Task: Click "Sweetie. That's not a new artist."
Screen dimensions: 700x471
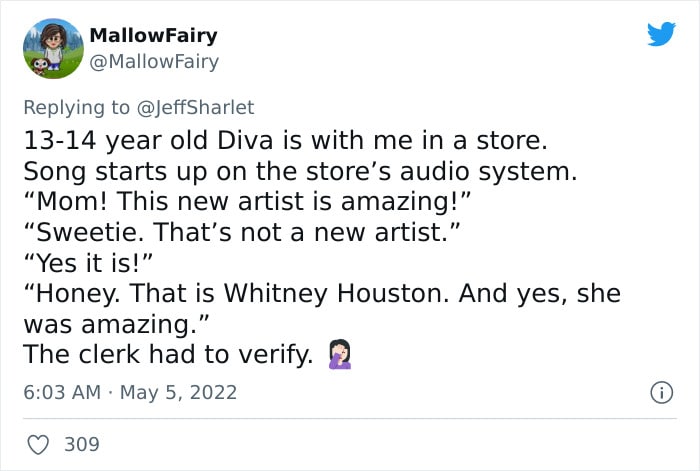Action: [x=242, y=232]
